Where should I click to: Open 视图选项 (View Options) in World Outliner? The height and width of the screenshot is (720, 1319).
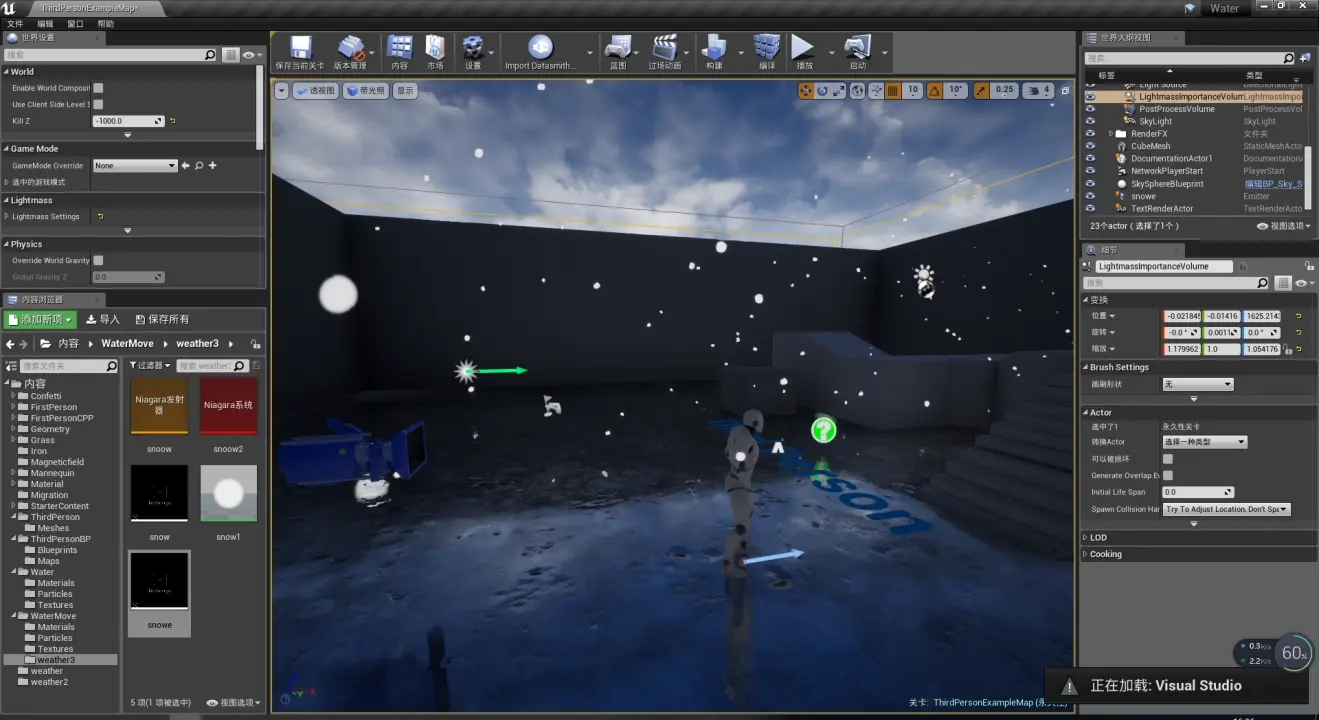pos(1284,227)
